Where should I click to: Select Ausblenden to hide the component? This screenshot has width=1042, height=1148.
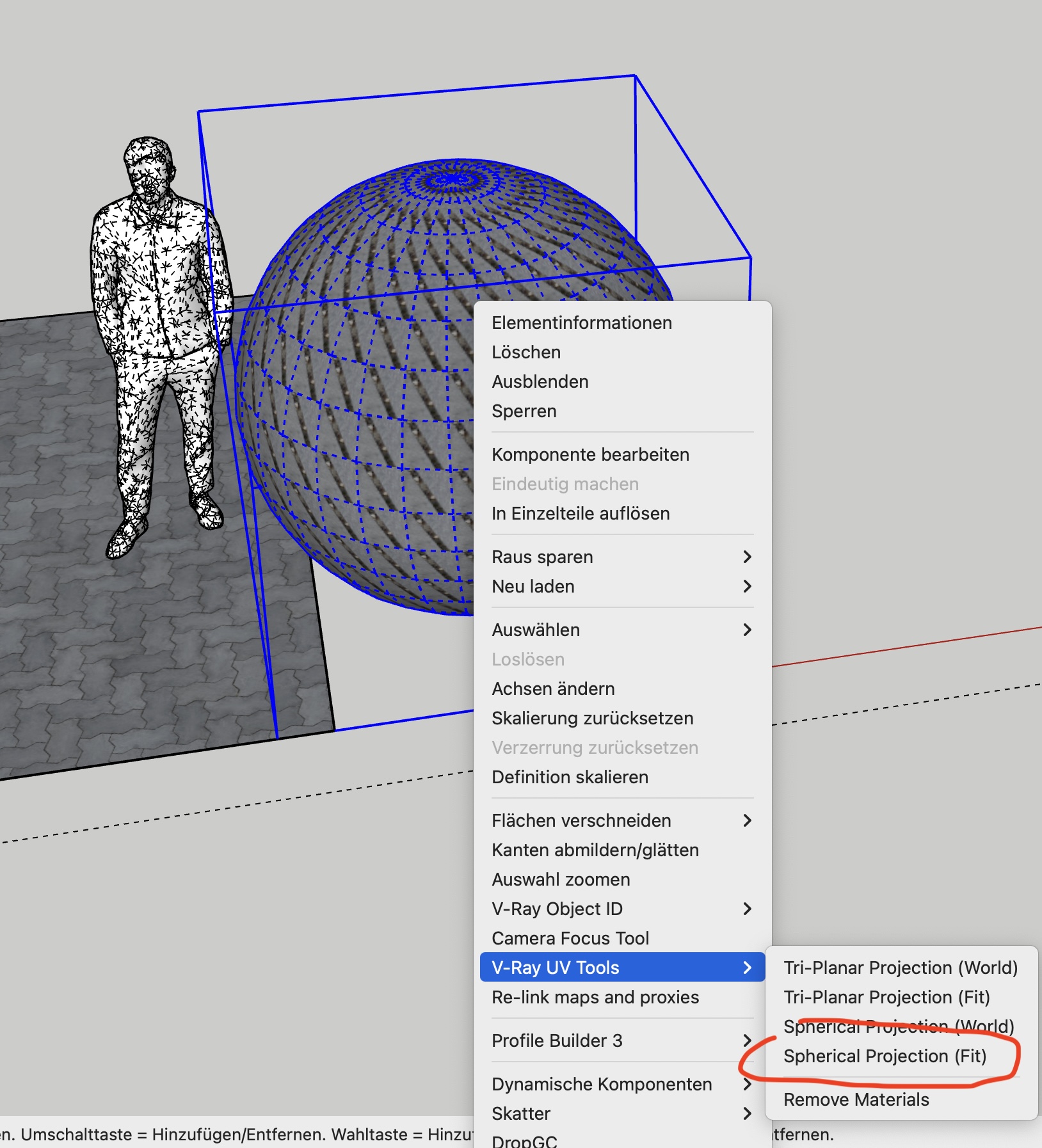pyautogui.click(x=540, y=381)
